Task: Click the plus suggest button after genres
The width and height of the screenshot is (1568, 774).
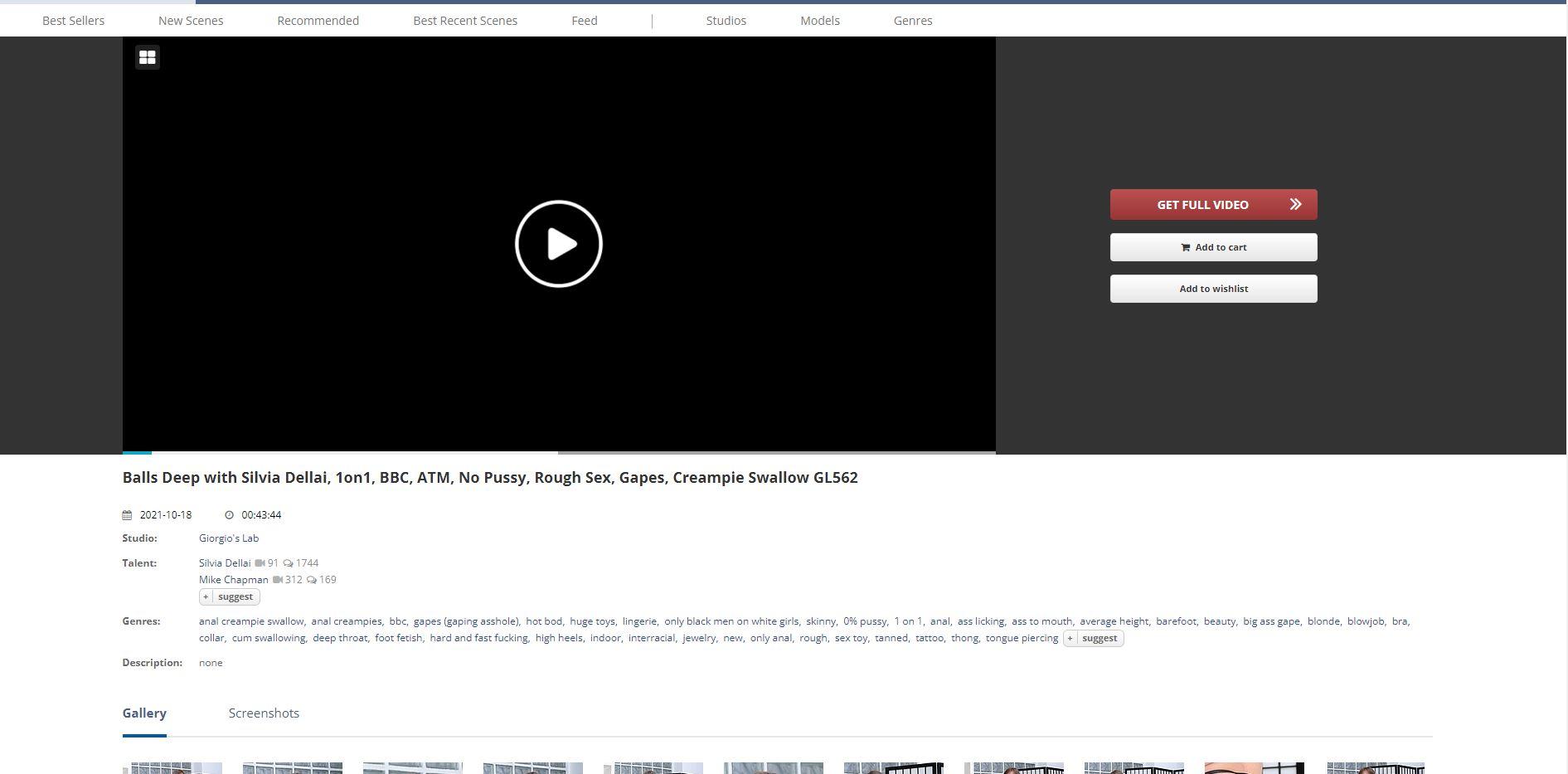Action: click(1093, 638)
